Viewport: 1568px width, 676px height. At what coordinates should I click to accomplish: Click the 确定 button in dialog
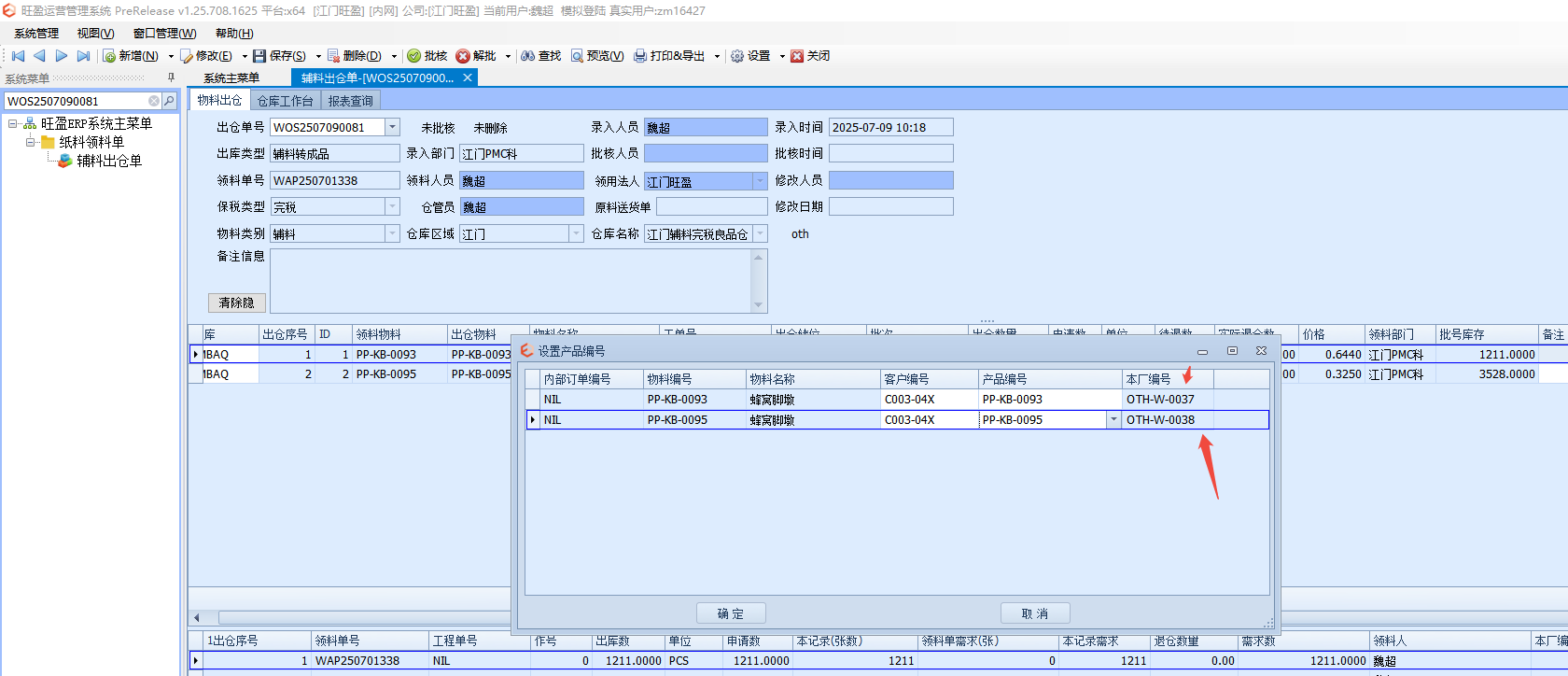[x=731, y=613]
